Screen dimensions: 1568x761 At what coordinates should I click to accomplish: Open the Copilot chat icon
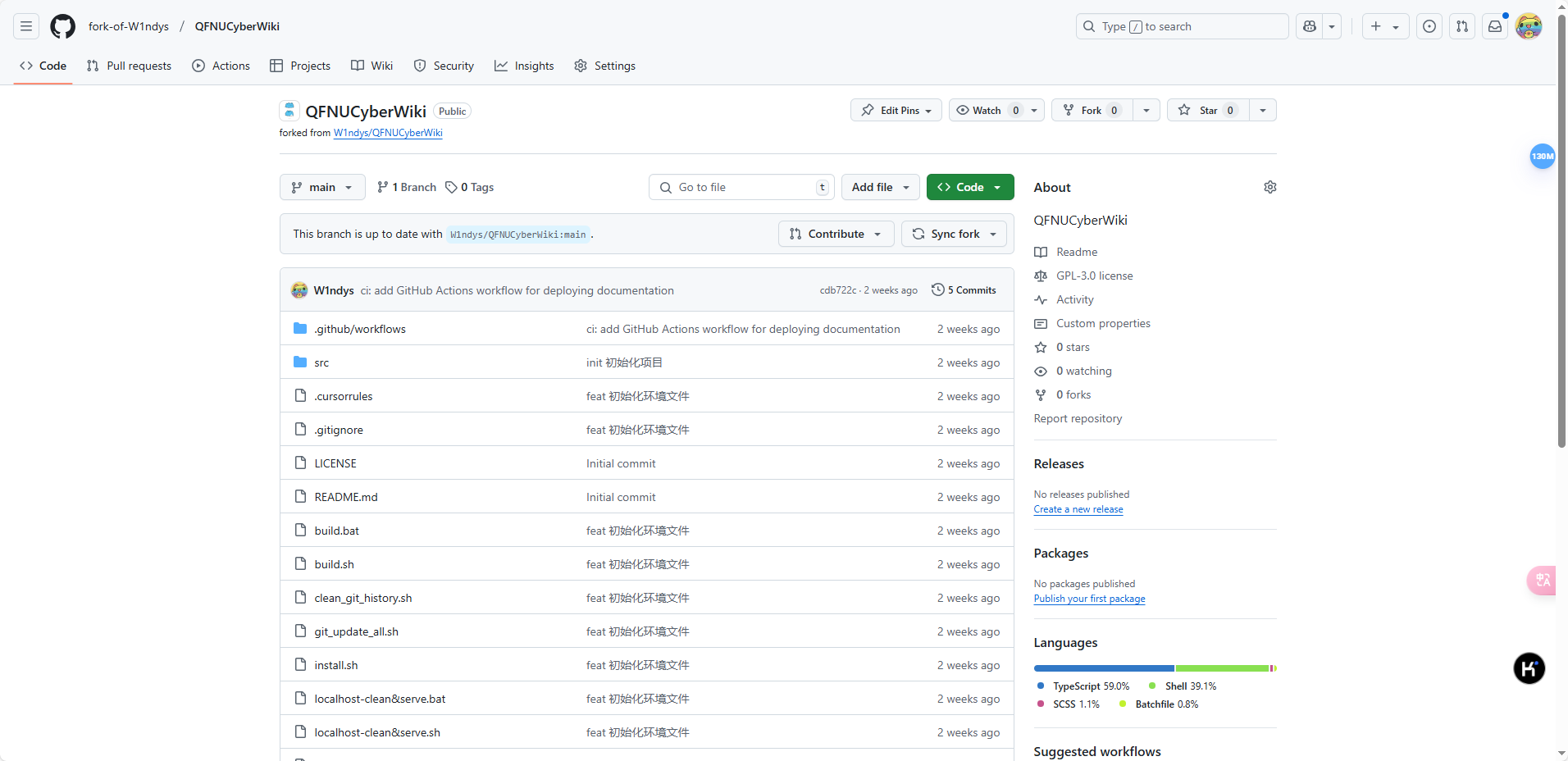[x=1310, y=26]
